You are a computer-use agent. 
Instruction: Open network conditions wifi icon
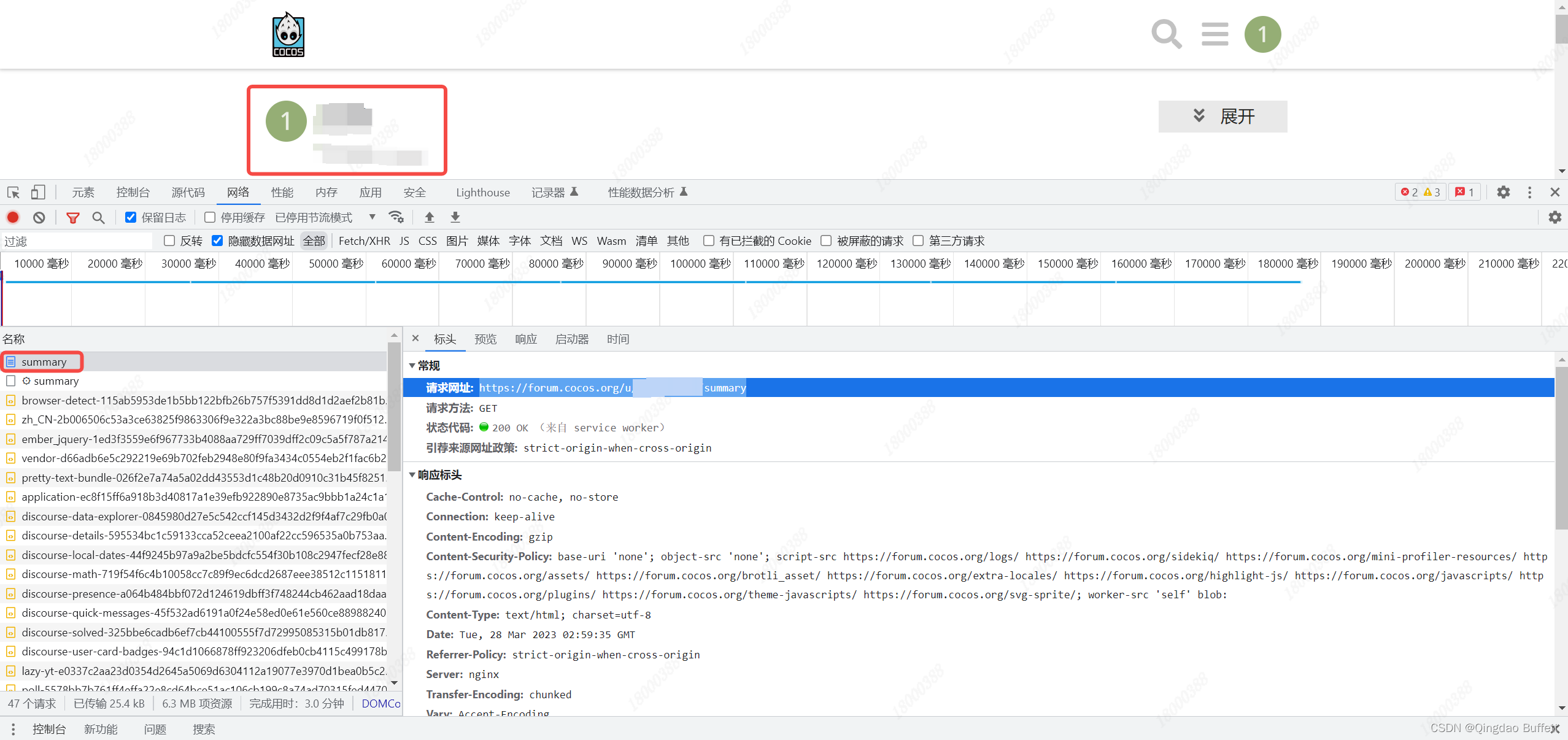point(396,217)
